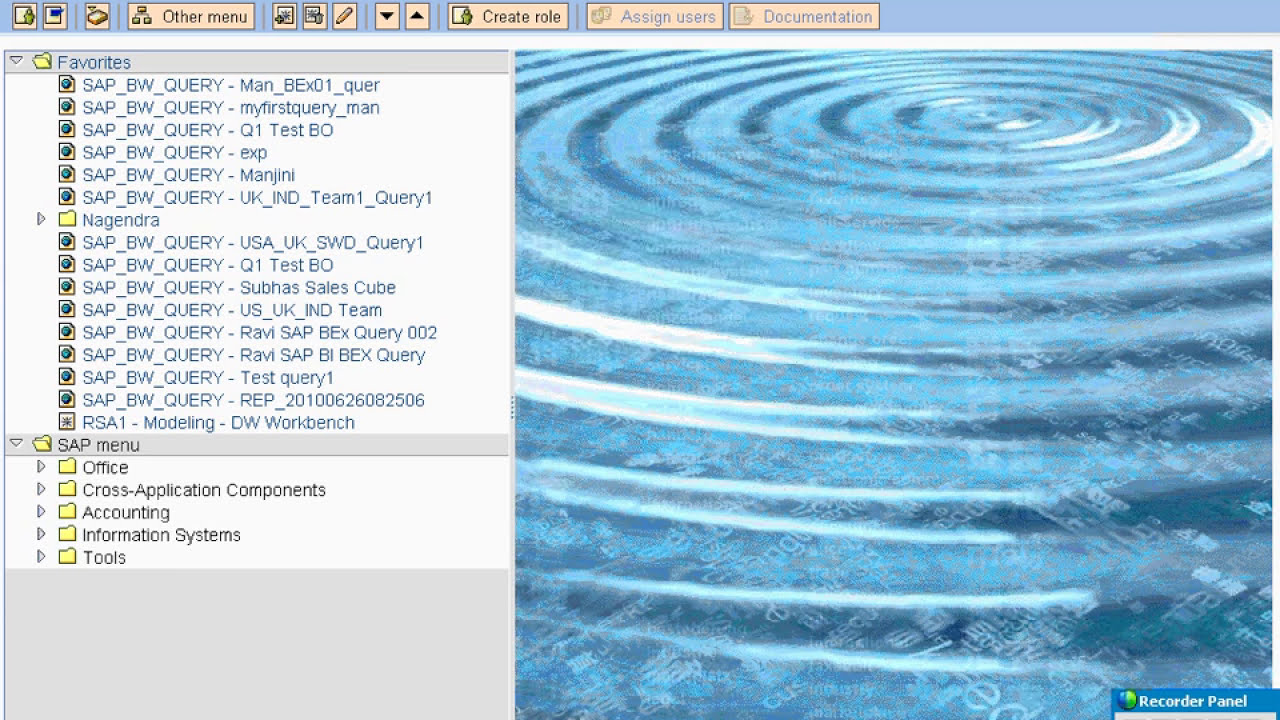This screenshot has width=1280, height=720.
Task: Collapse the SAP menu node
Action: point(16,443)
